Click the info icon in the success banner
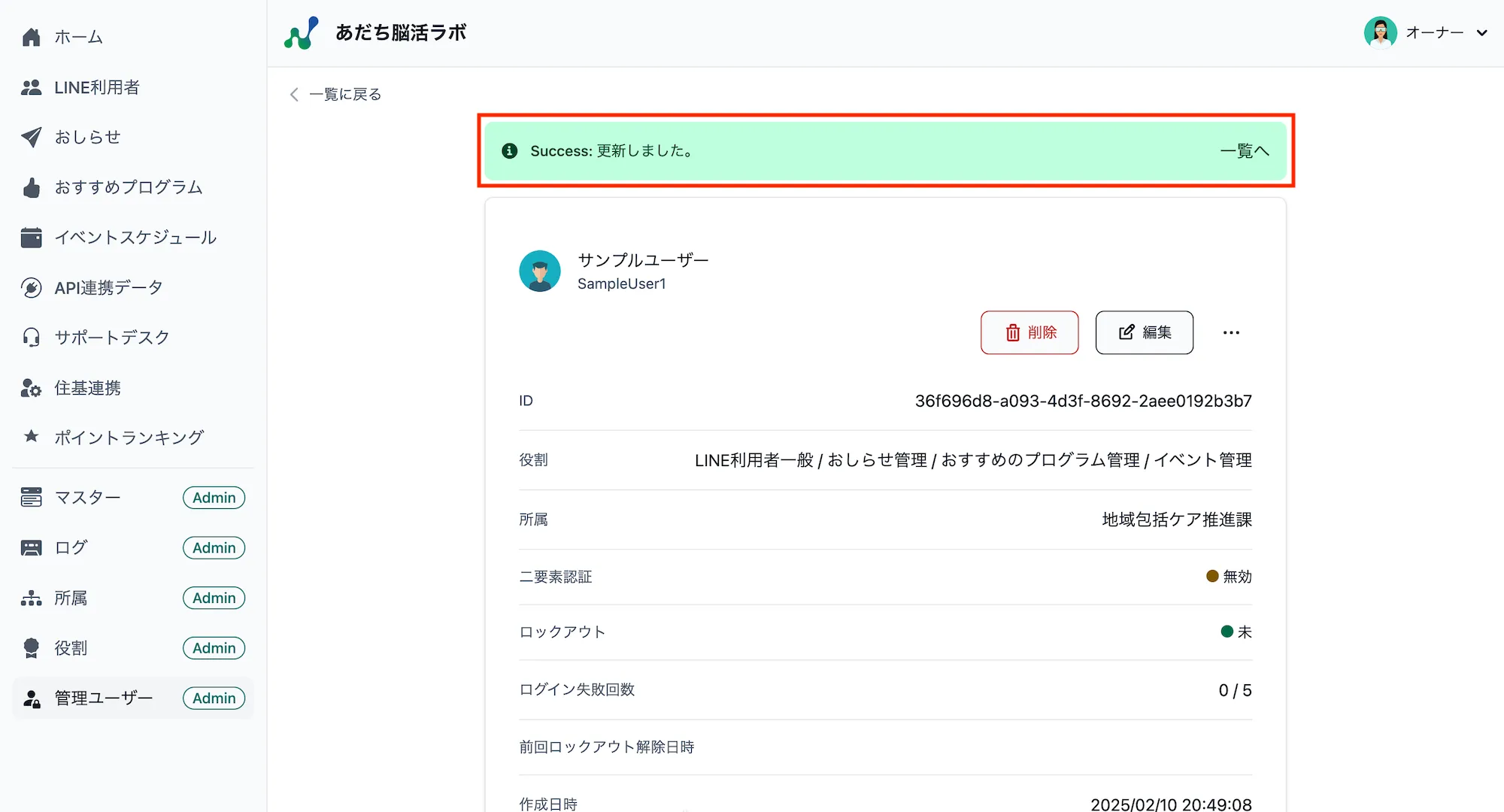The width and height of the screenshot is (1504, 812). [509, 150]
